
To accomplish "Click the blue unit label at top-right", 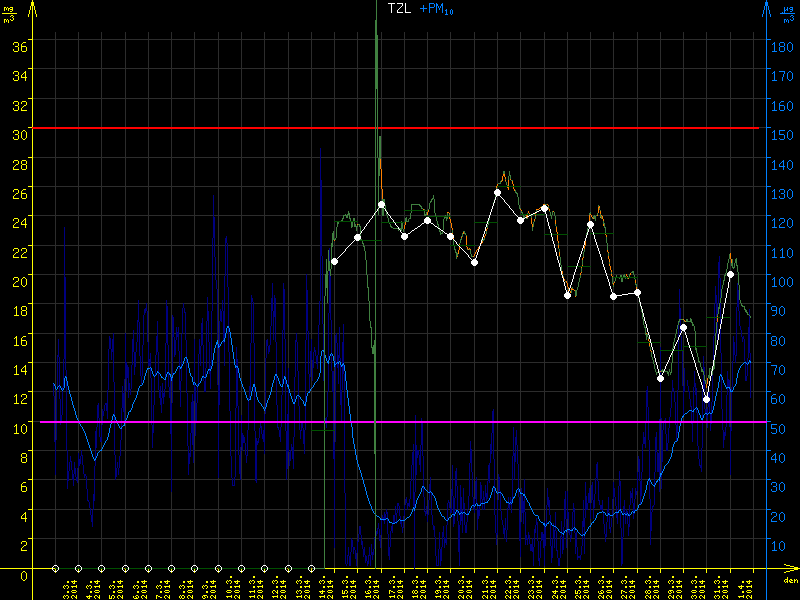I will point(787,10).
